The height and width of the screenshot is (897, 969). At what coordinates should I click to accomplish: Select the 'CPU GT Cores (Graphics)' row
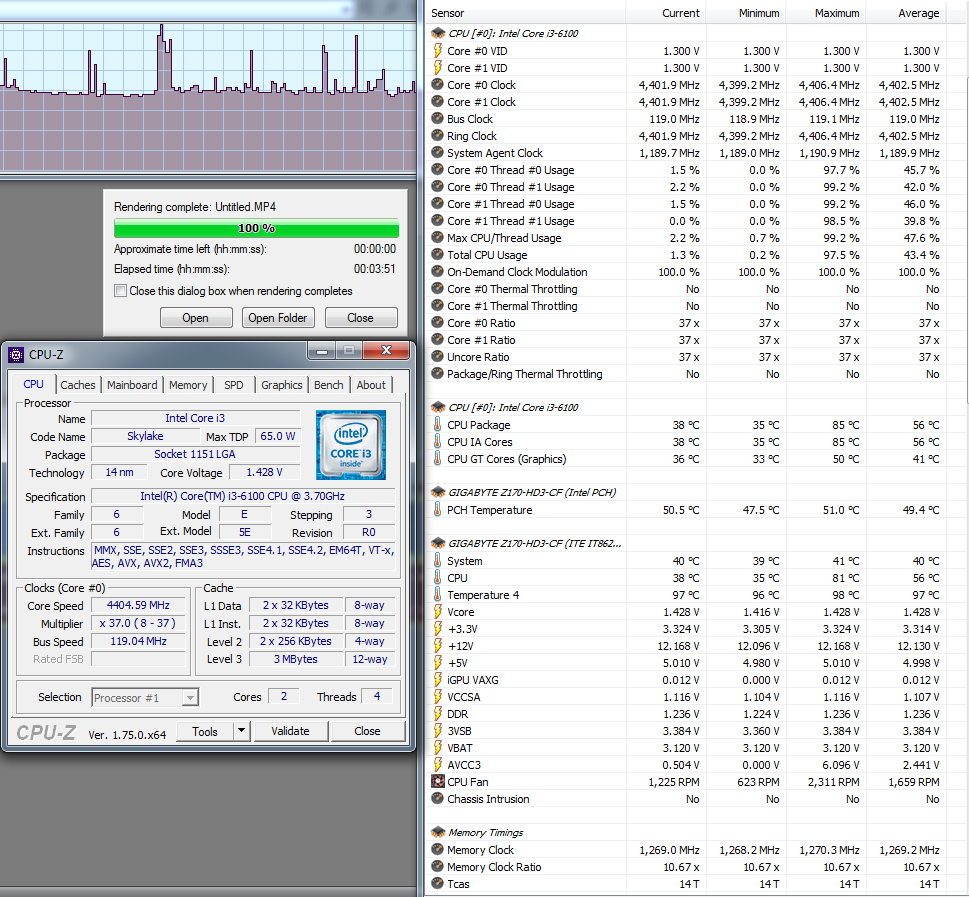coord(686,459)
